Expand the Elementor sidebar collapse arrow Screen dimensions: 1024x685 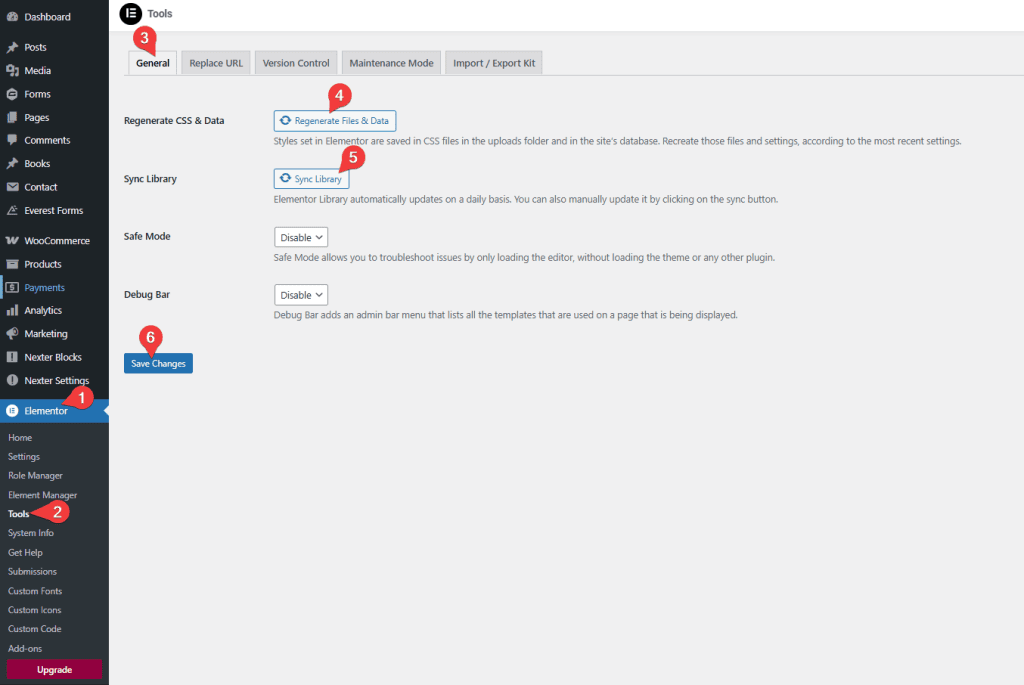click(x=103, y=410)
